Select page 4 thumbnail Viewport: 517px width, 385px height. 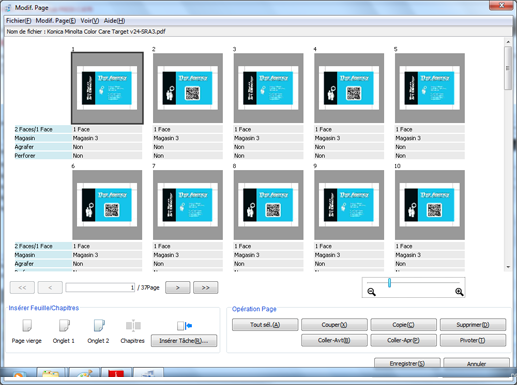(349, 88)
